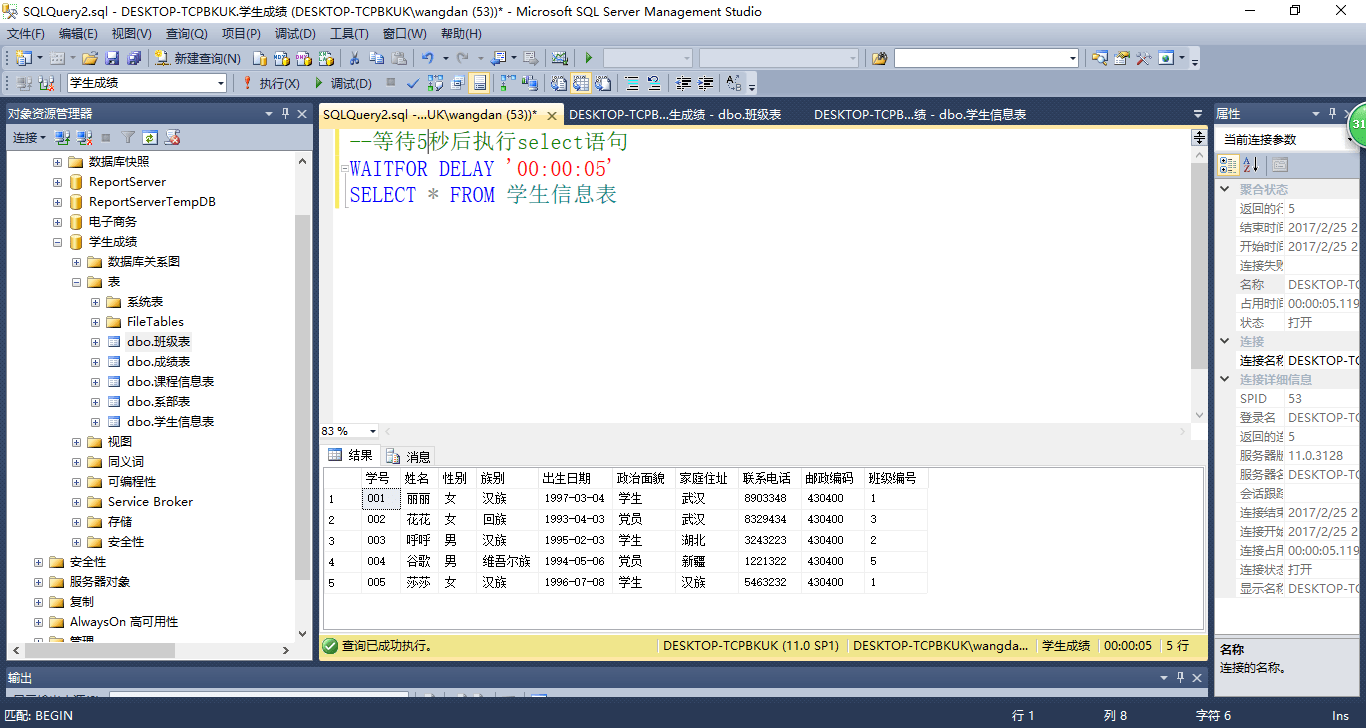Screen dimensions: 1366x728
Task: Click the Refresh icon in Object Explorer toolbar
Action: tap(149, 137)
